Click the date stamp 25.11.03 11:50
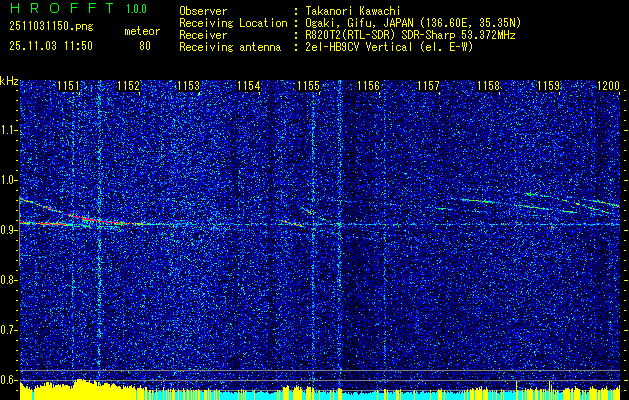This screenshot has width=629, height=400. [51, 46]
